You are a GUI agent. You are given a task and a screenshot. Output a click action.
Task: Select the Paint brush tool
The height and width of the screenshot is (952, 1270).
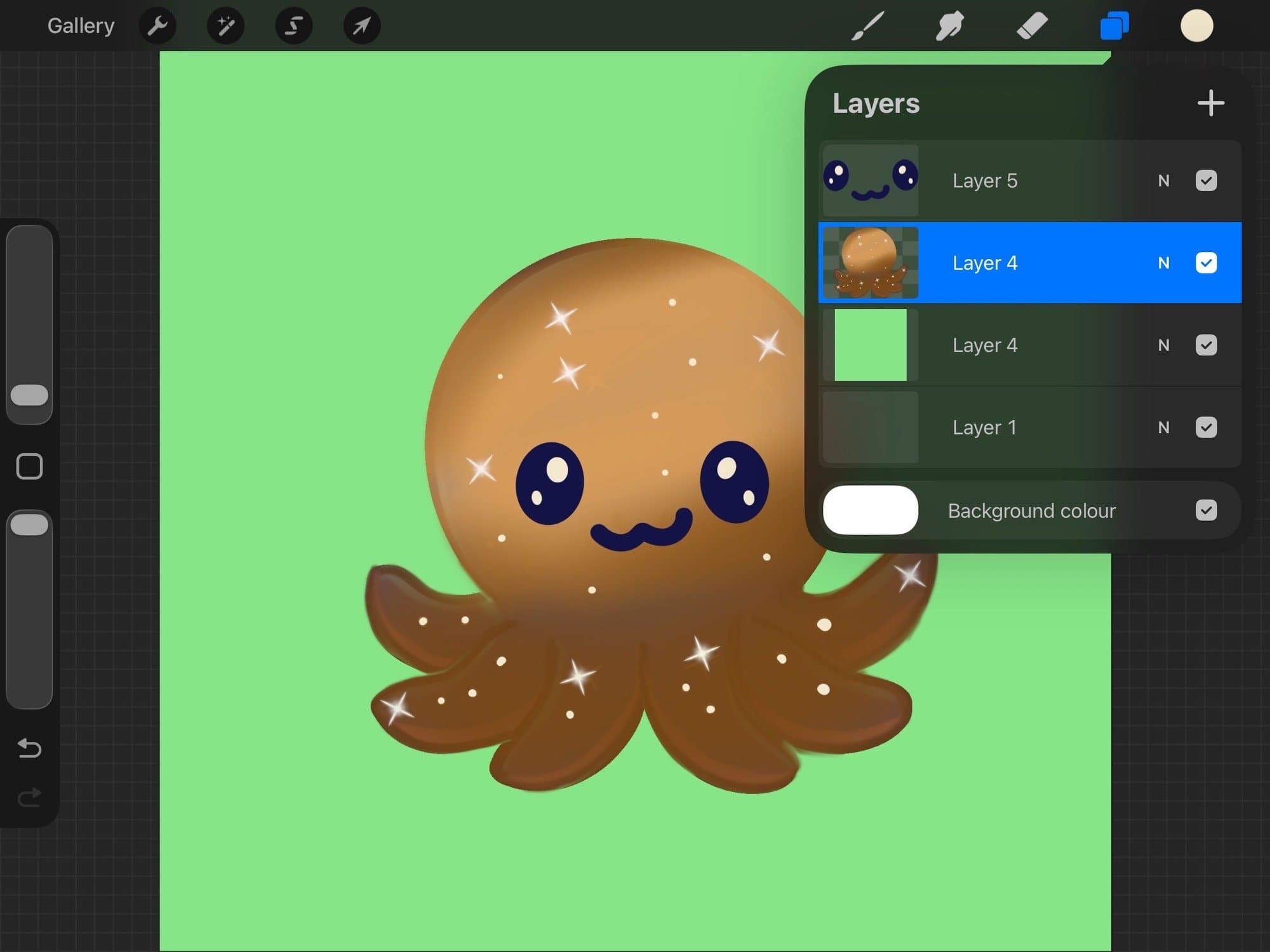pos(867,26)
